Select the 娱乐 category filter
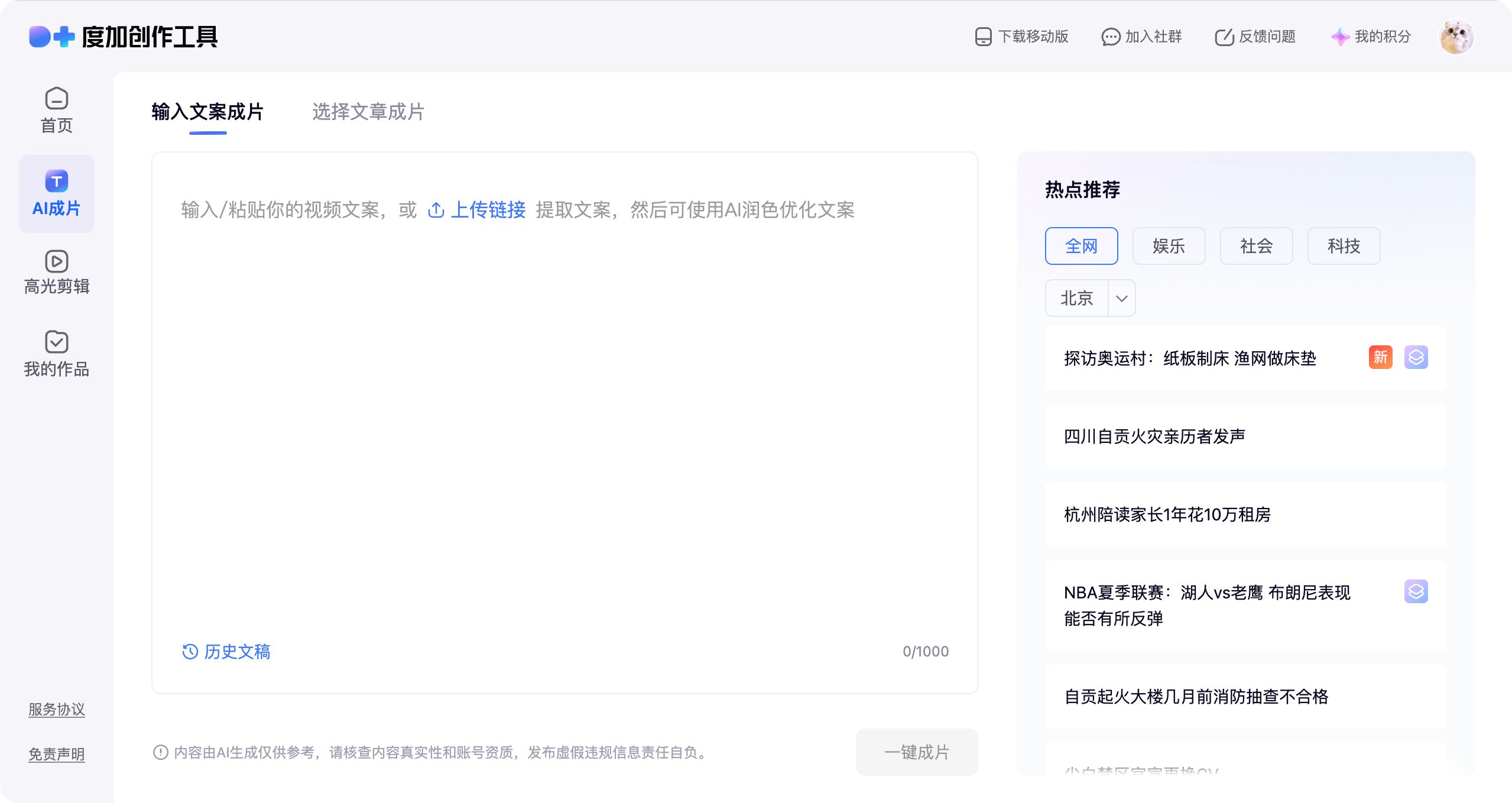The image size is (1512, 803). pyautogui.click(x=1169, y=246)
